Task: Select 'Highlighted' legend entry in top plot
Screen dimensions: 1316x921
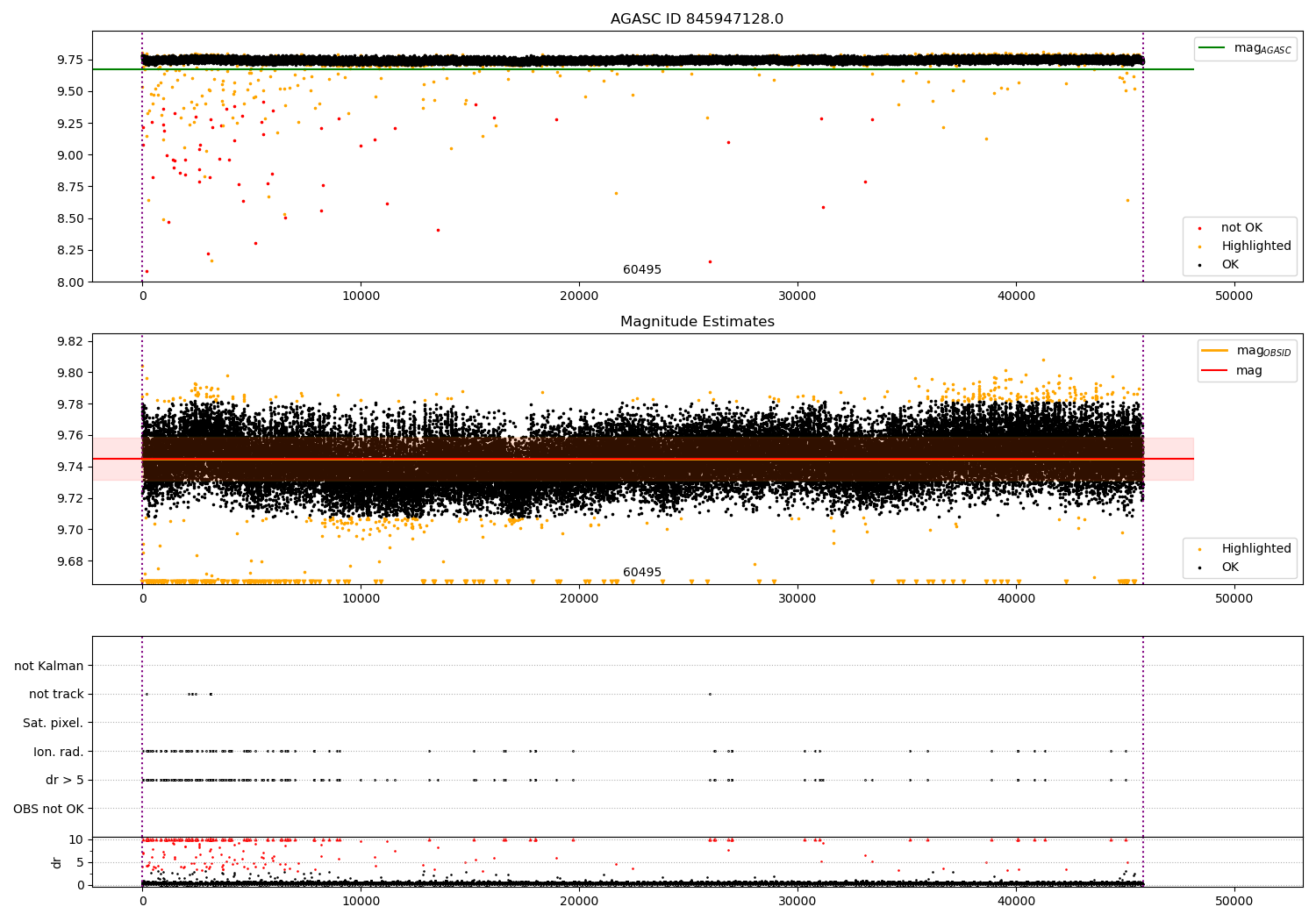Action: [x=1245, y=246]
